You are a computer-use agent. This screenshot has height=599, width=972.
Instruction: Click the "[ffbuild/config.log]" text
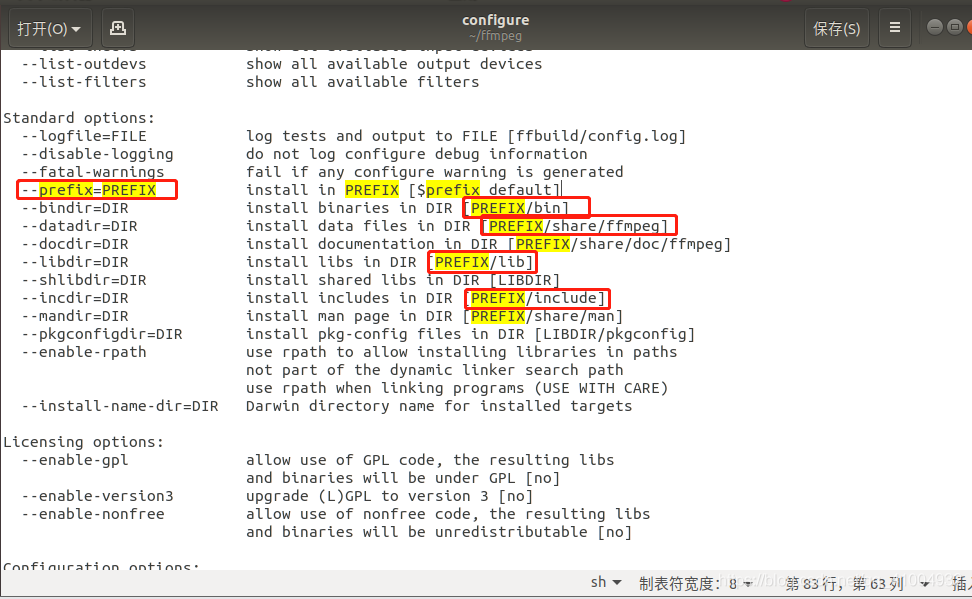click(597, 136)
